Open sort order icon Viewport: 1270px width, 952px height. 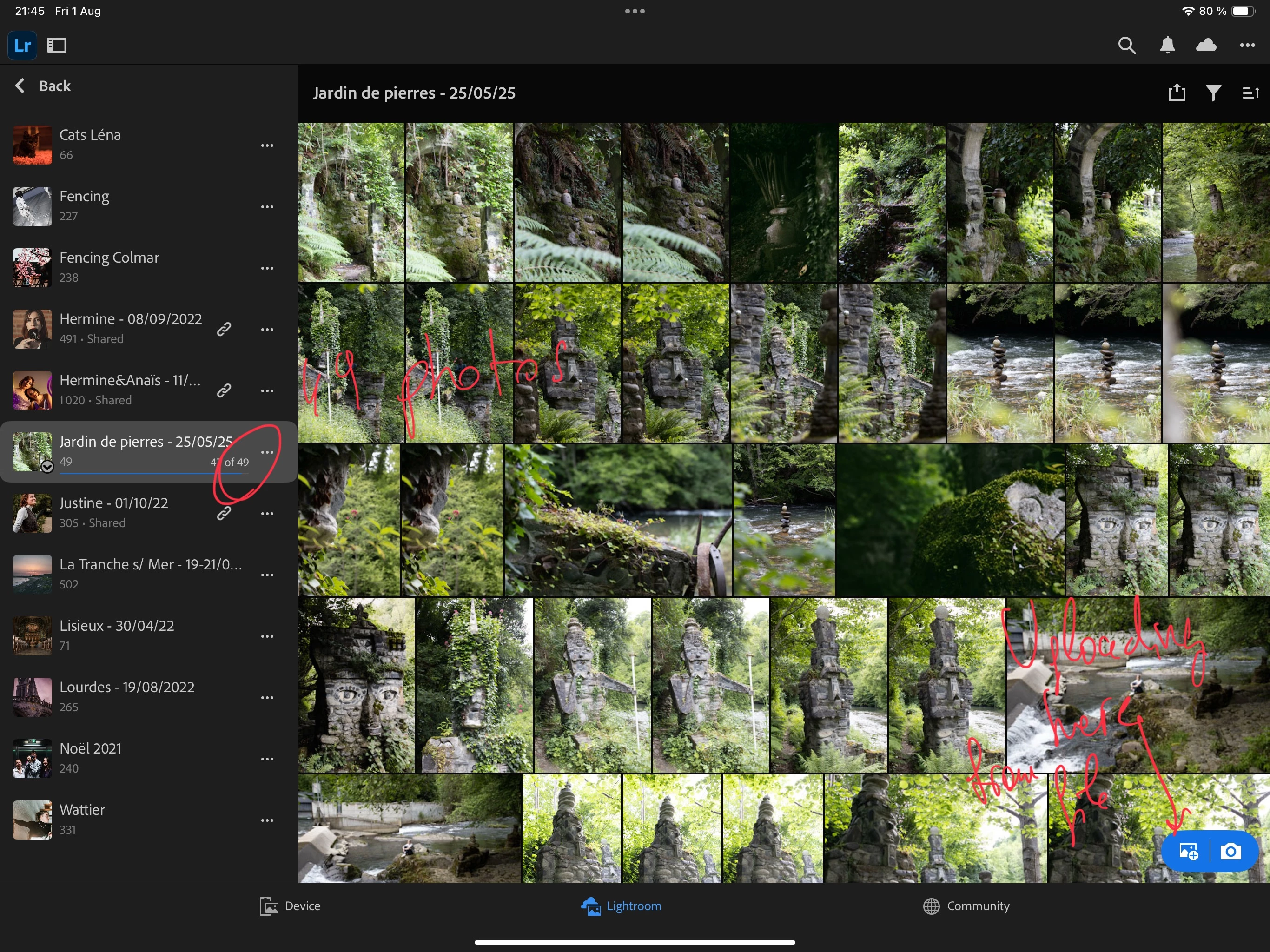click(1250, 93)
